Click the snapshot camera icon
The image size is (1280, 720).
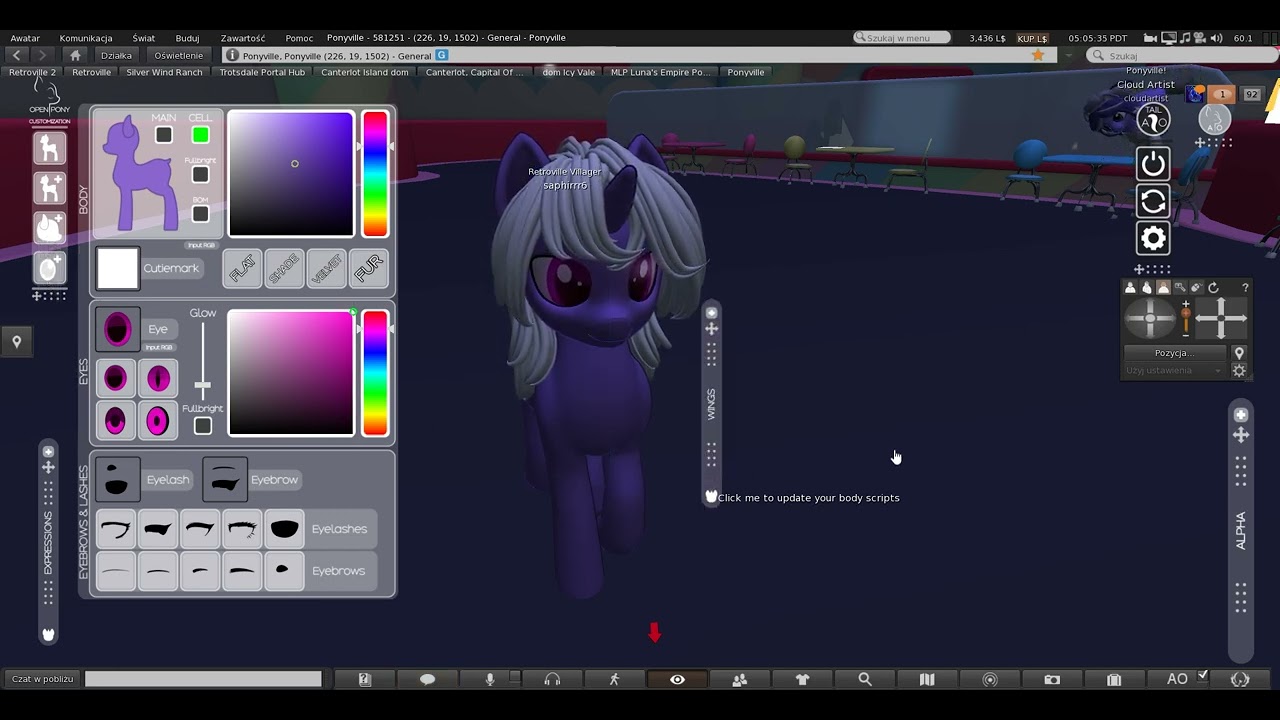point(1052,679)
